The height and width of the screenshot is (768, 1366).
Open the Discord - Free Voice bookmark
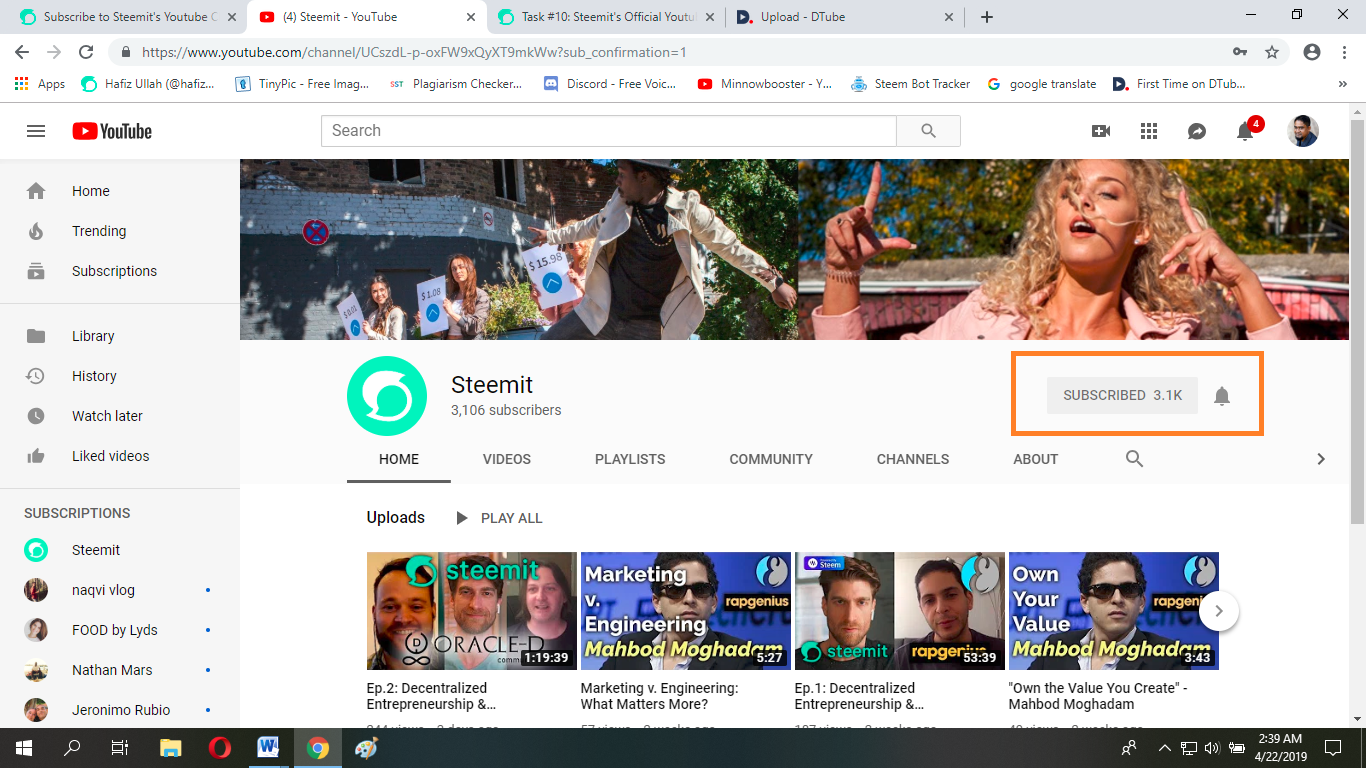tap(610, 84)
